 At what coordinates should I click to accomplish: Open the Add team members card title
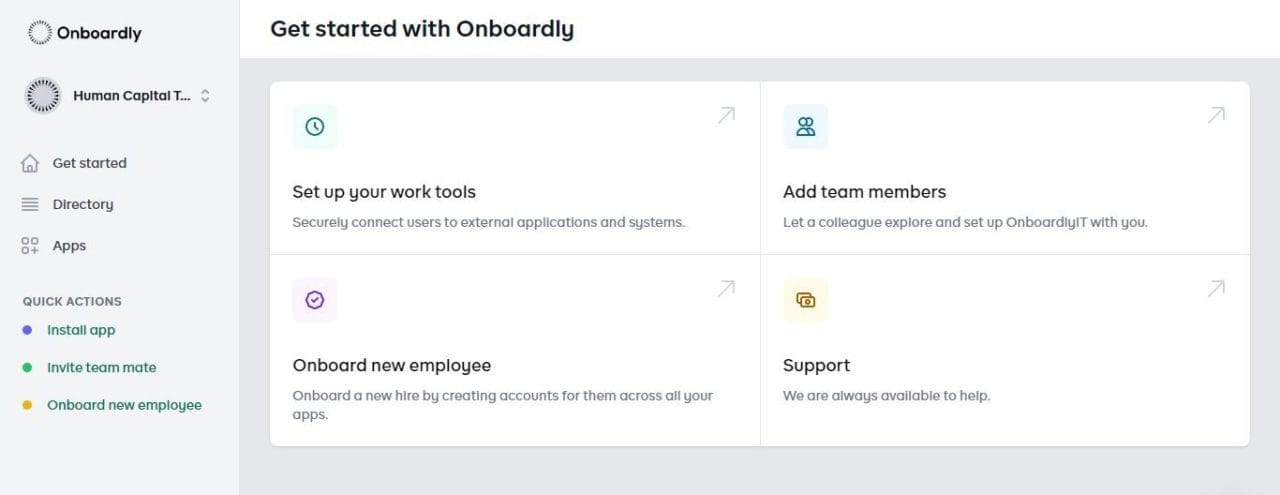(864, 192)
